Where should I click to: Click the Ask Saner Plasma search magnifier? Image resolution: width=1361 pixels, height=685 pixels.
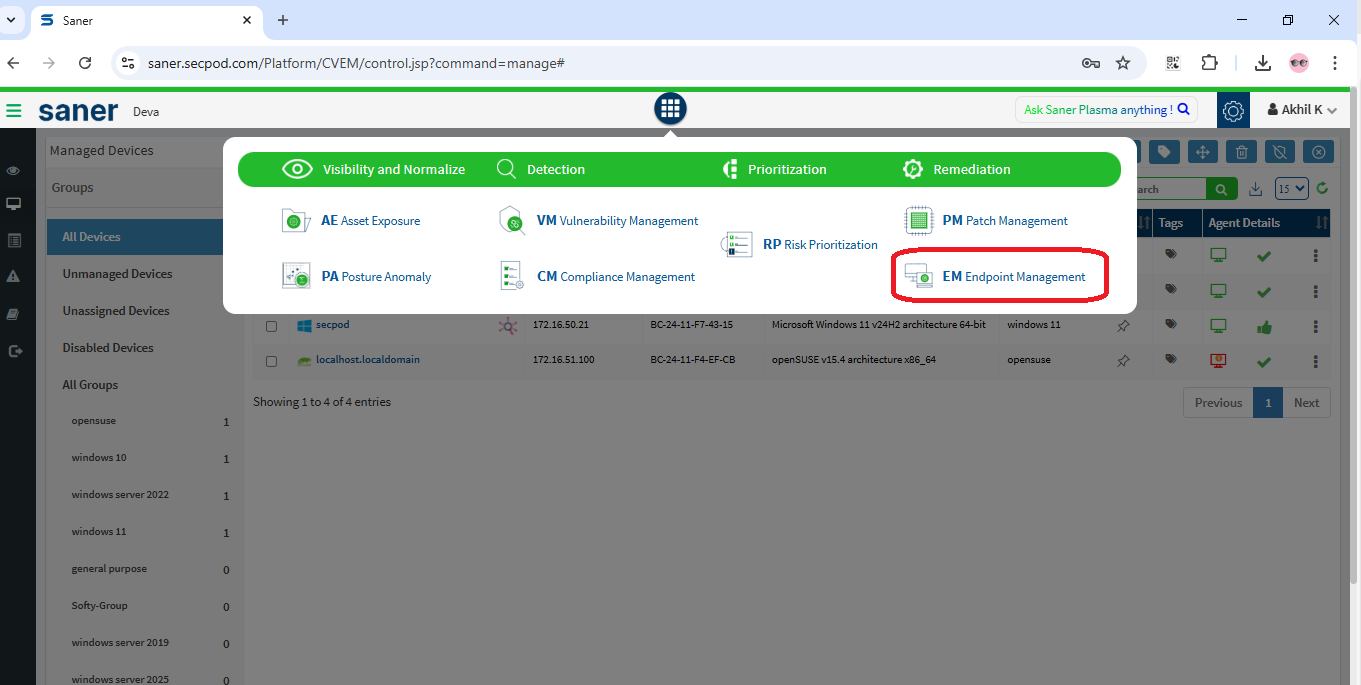pos(1184,110)
